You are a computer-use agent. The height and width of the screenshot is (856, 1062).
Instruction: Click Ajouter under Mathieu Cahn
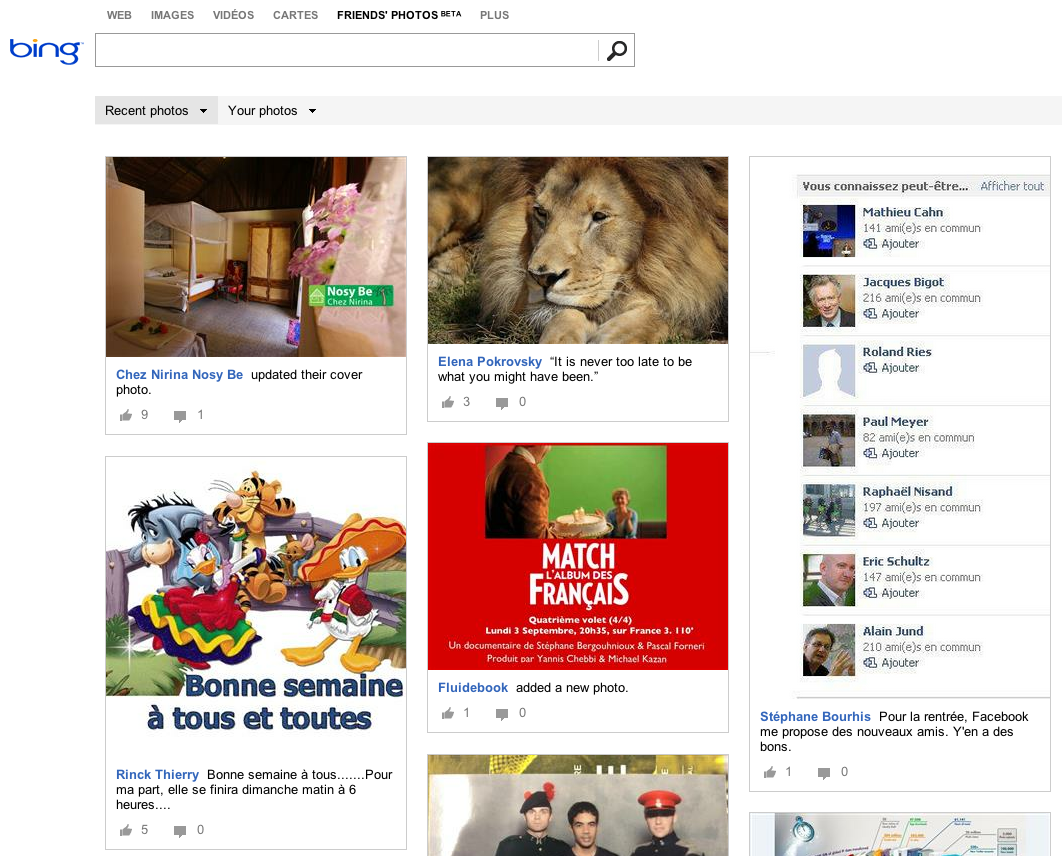[x=900, y=244]
